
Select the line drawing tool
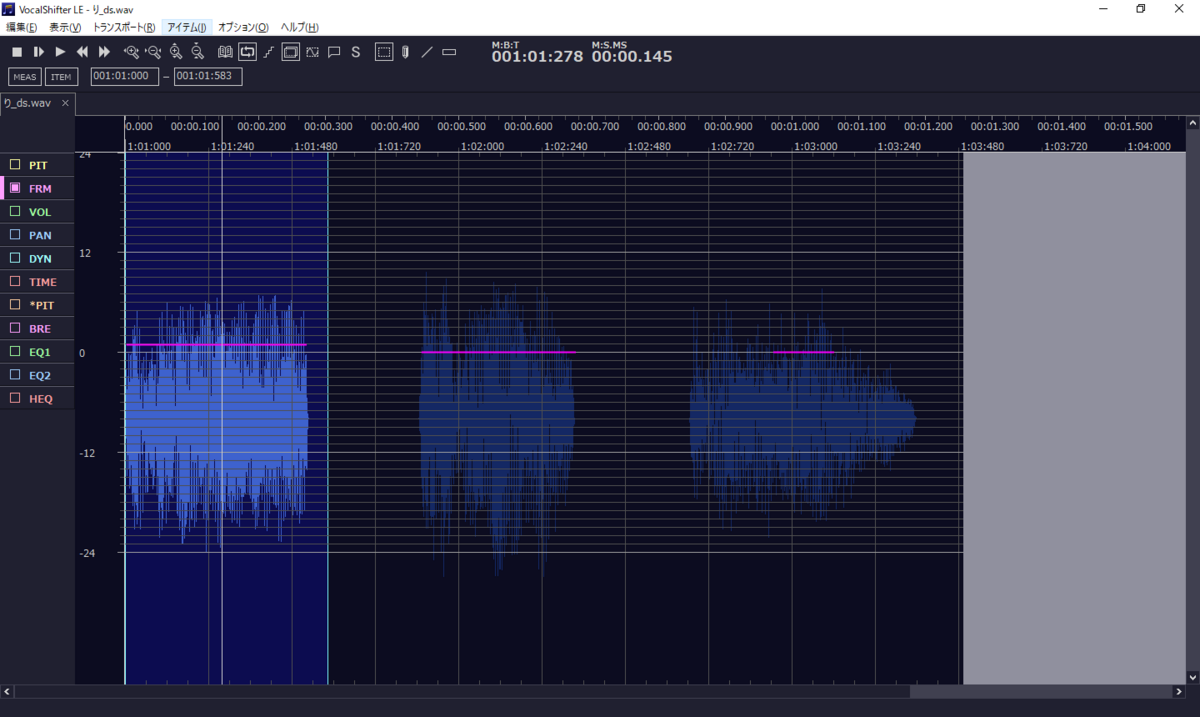pyautogui.click(x=427, y=52)
